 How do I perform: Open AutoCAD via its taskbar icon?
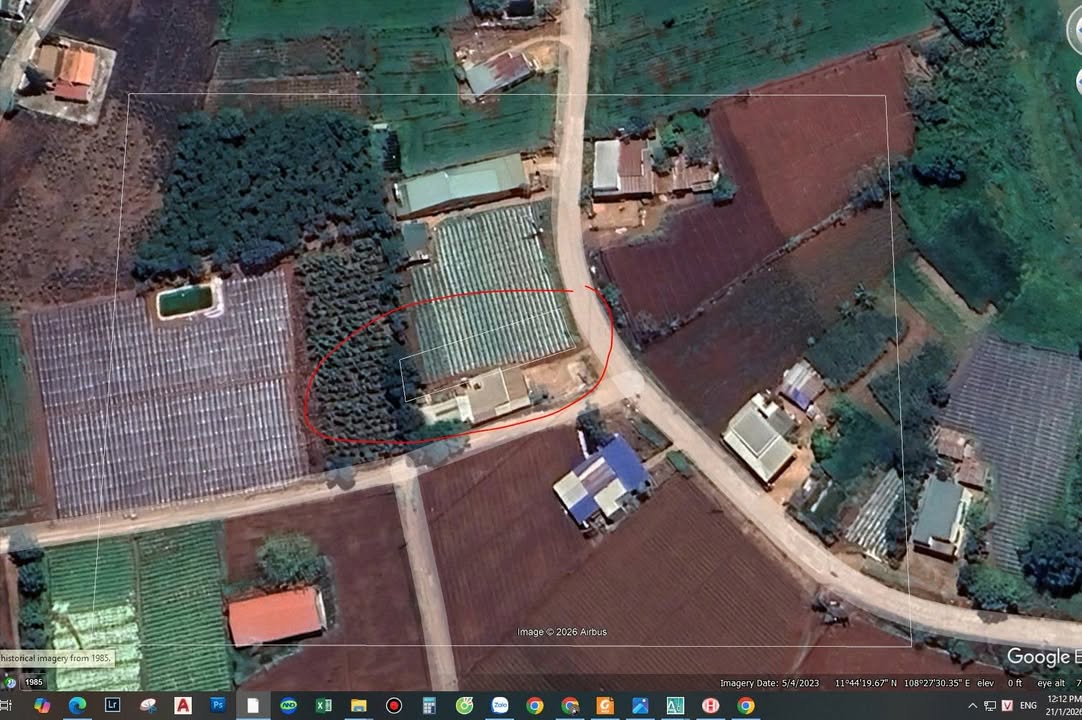tap(183, 705)
